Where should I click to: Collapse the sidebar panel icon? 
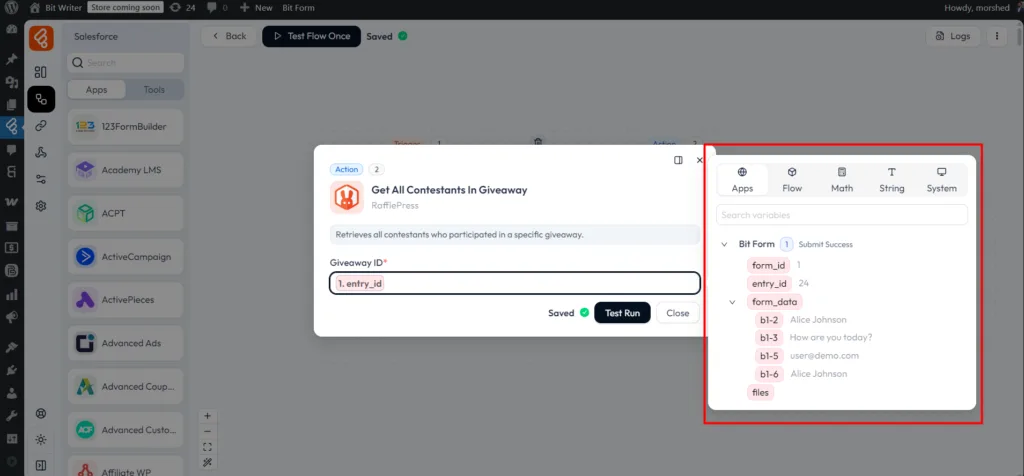click(40, 466)
